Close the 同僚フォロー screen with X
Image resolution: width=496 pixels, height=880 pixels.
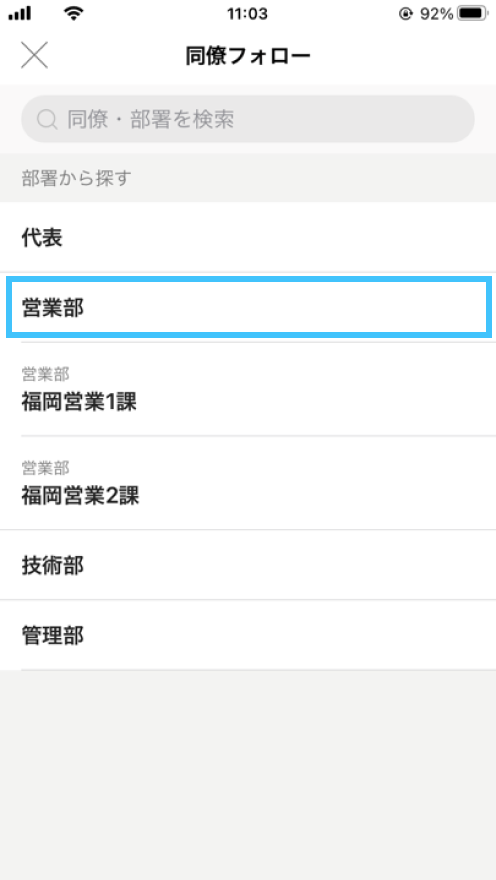coord(34,56)
